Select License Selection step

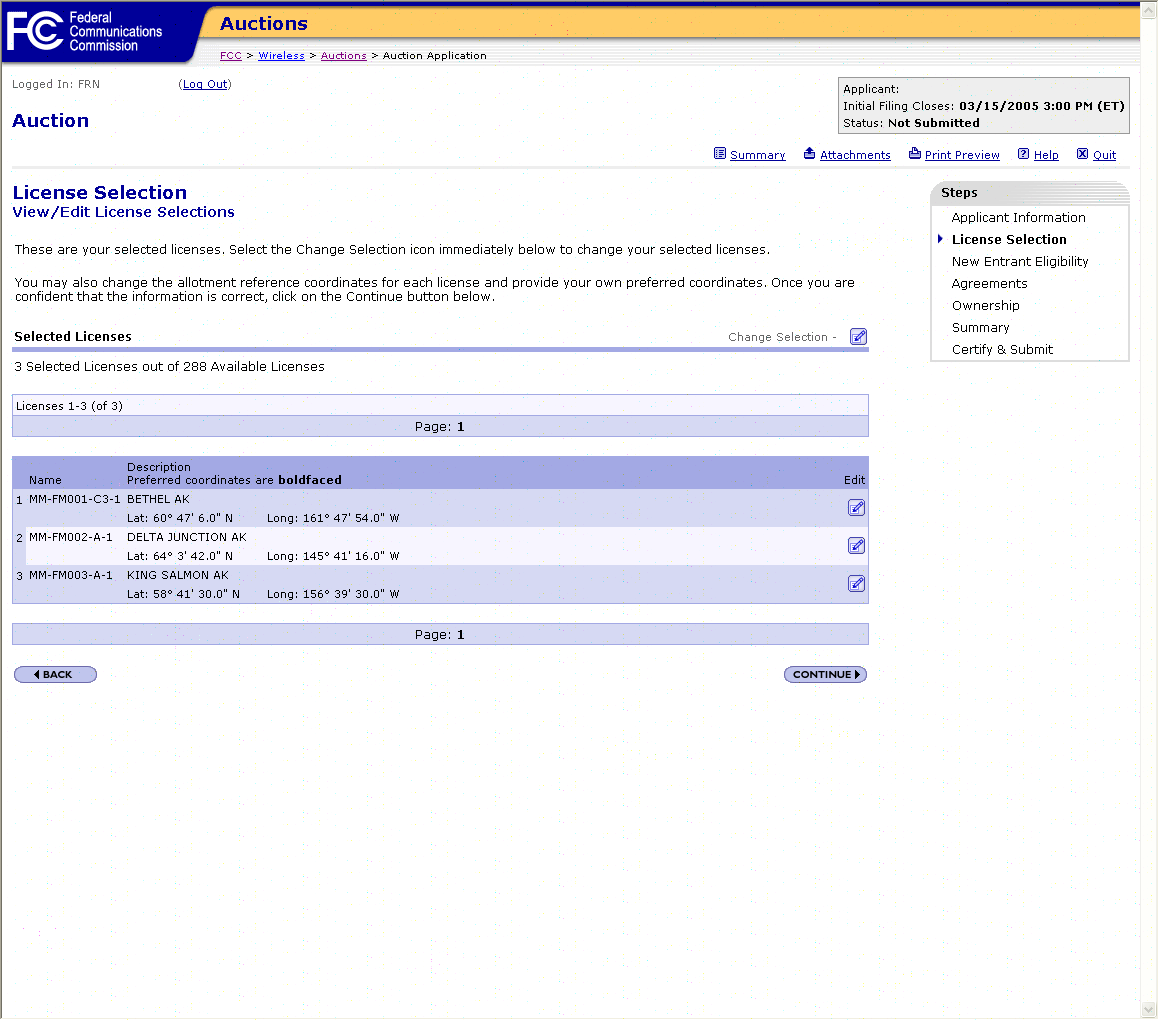click(x=1009, y=240)
